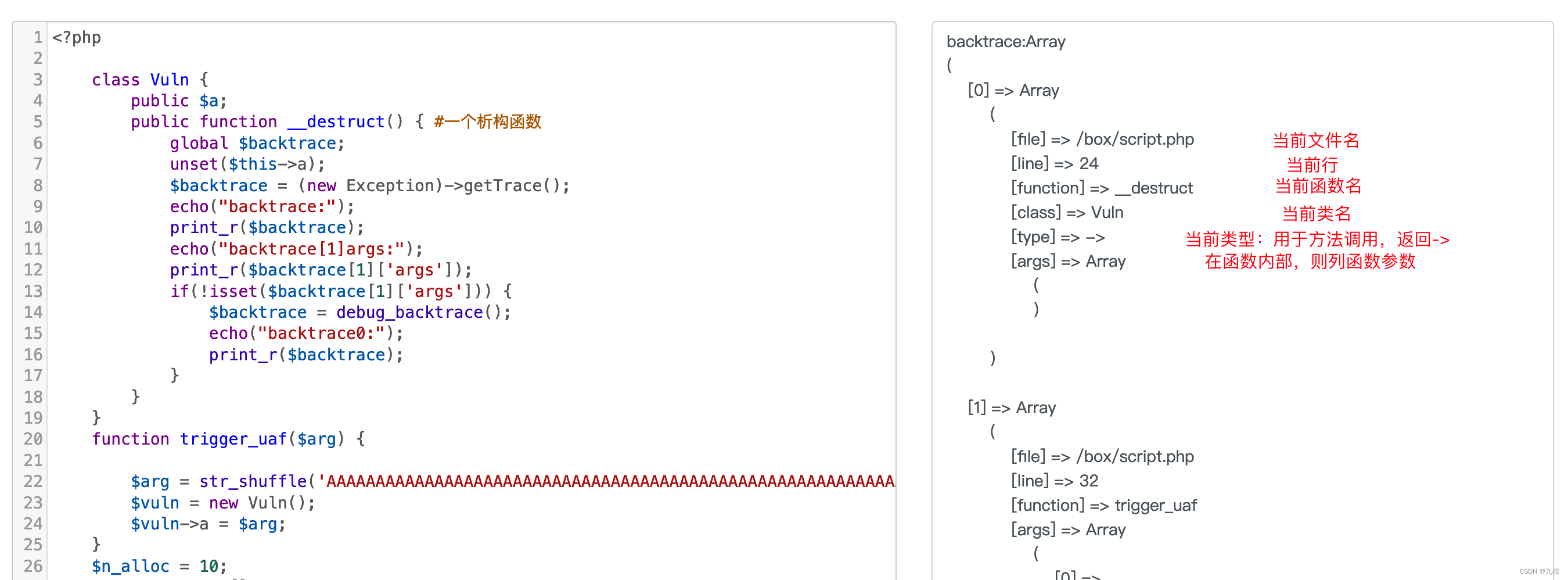Click '[function] => __destruct' output line
The height and width of the screenshot is (580, 1568).
click(1102, 188)
